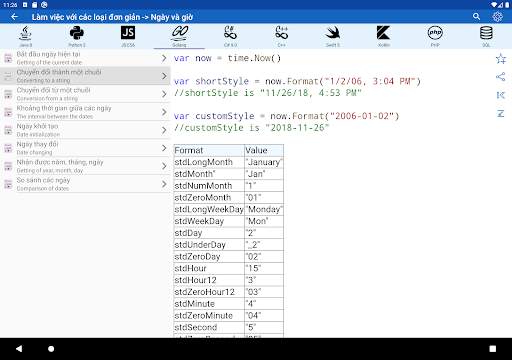This screenshot has width=512, height=360.
Task: Expand chevron for 'Getting of the current date'
Action: click(164, 58)
